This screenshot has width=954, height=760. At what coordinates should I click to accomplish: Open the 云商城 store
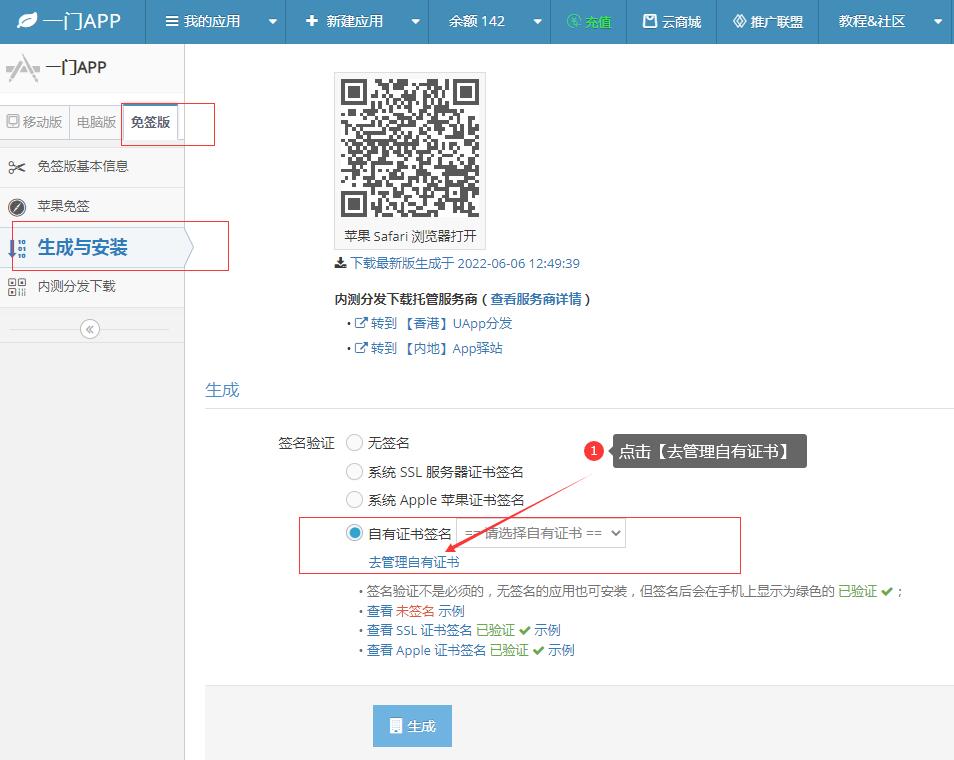click(x=672, y=22)
